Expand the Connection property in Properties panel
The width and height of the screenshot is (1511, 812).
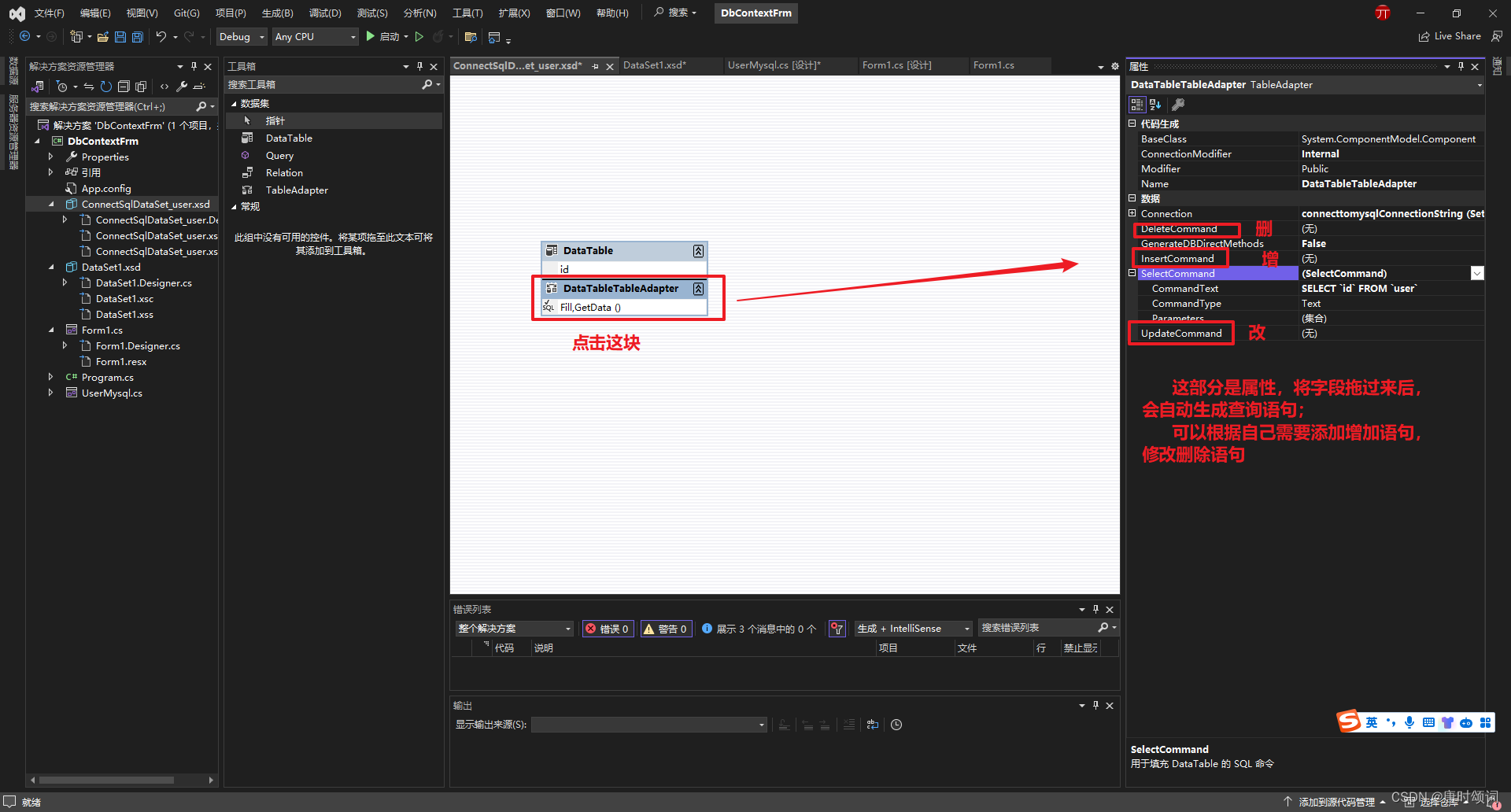[1133, 213]
